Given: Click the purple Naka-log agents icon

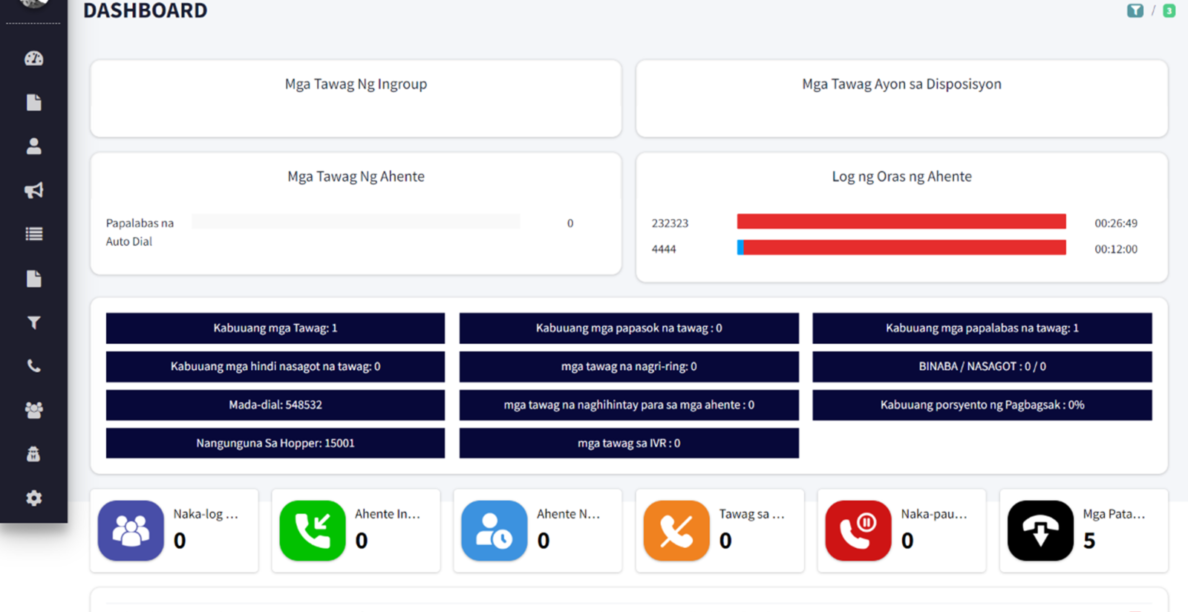Looking at the screenshot, I should tap(131, 531).
